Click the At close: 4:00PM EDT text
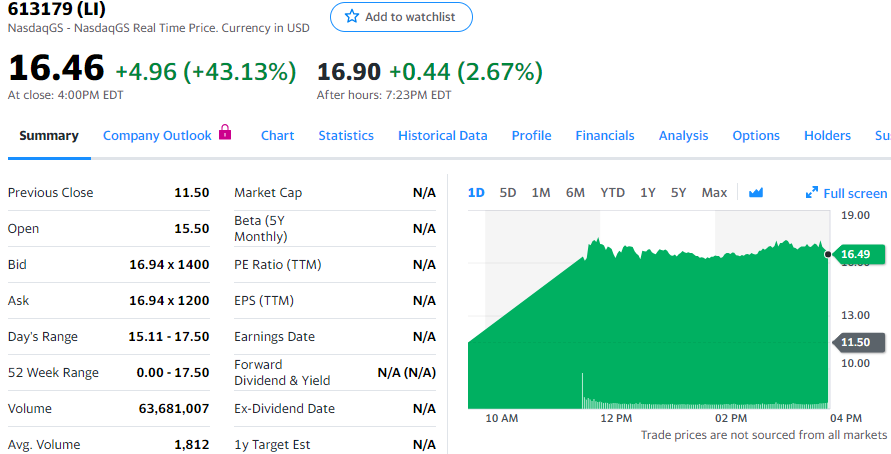891x454 pixels. pos(65,95)
